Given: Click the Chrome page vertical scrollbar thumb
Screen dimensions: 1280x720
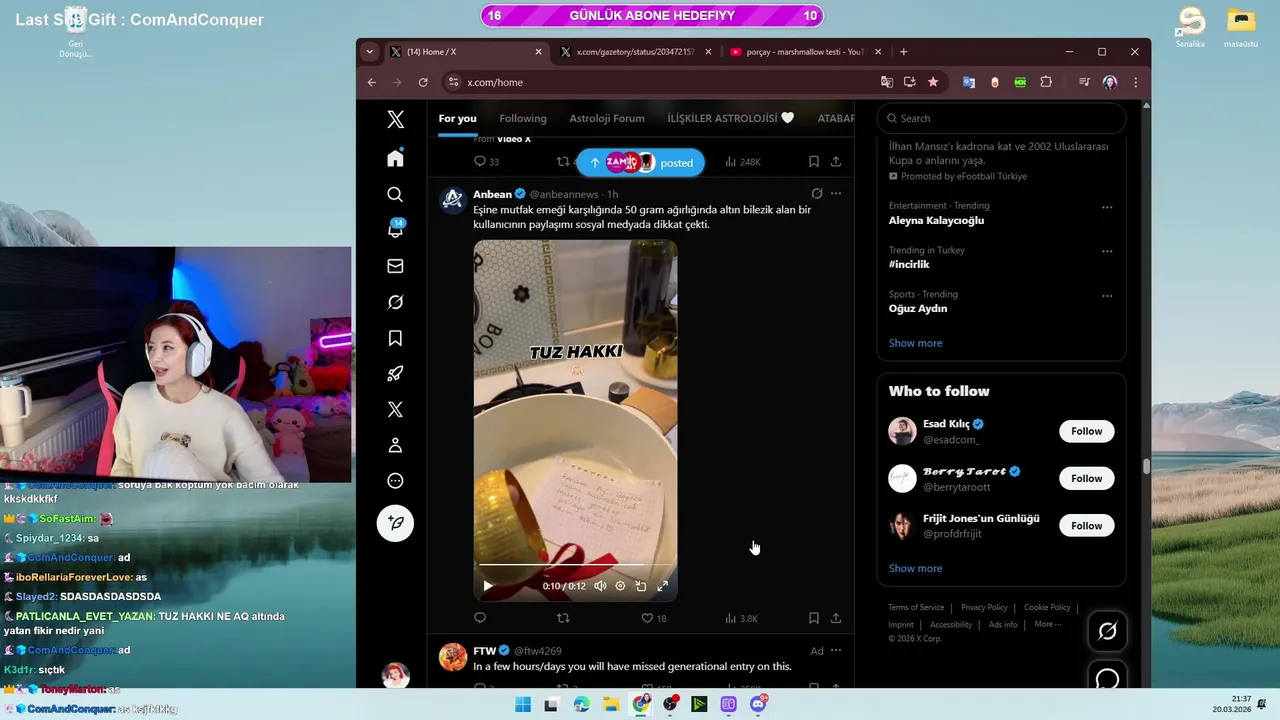Looking at the screenshot, I should click(x=1146, y=466).
